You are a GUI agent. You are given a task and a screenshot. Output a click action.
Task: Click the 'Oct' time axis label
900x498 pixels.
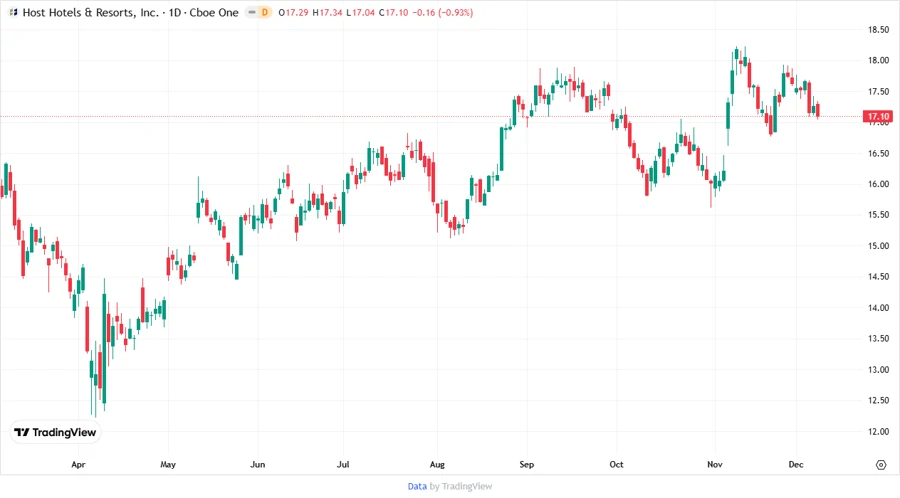(616, 464)
